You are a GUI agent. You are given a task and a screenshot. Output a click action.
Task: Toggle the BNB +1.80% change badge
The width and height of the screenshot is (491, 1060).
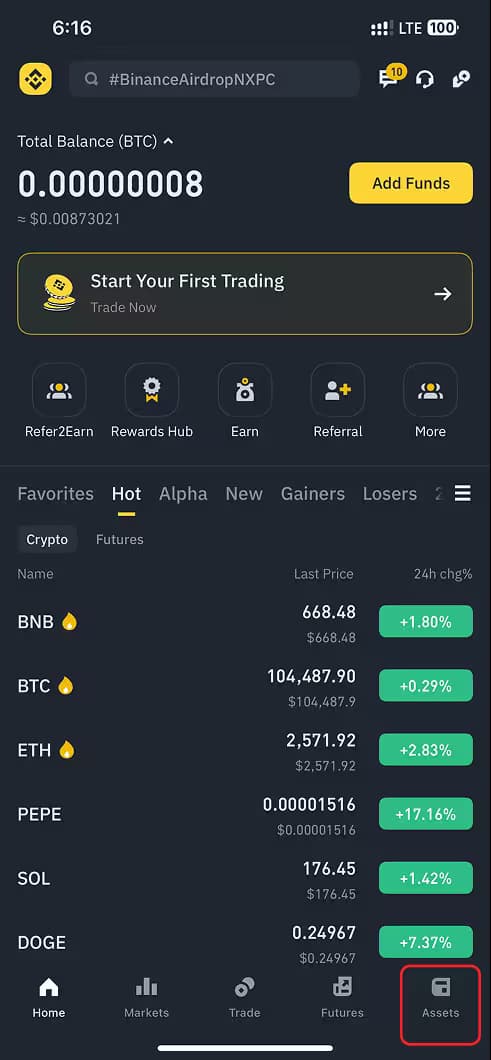point(425,622)
